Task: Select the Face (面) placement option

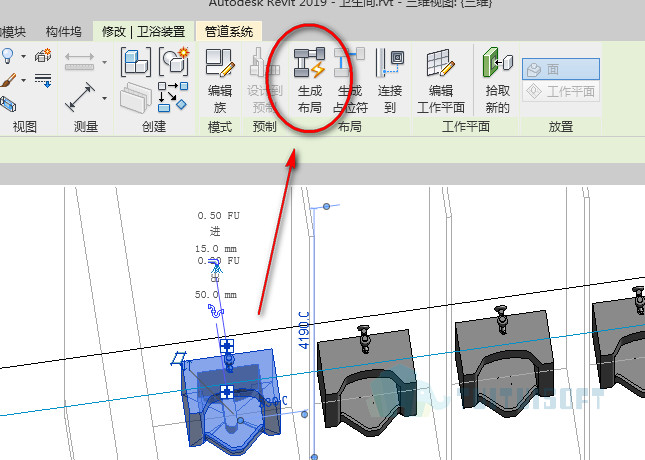Action: click(561, 69)
